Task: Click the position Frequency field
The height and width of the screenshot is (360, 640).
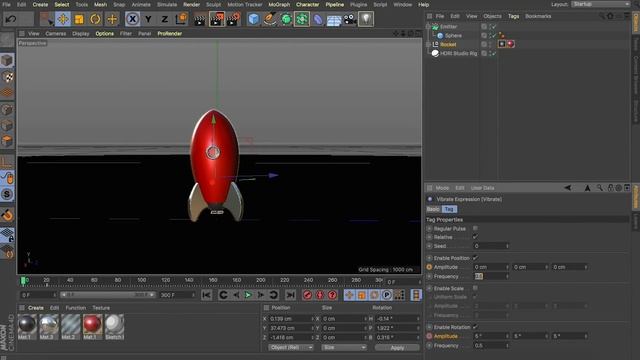Action: pos(491,276)
